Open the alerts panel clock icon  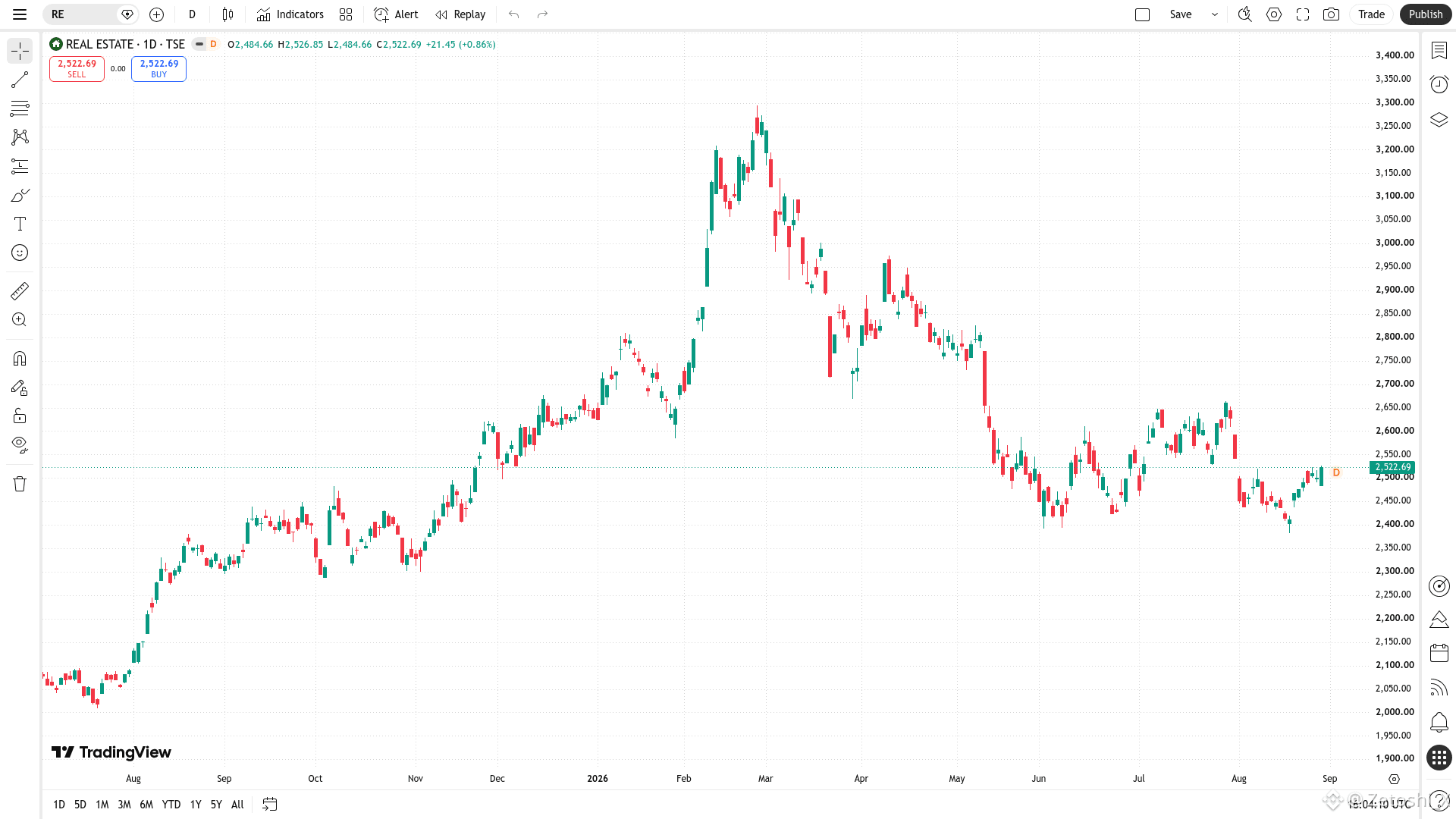point(1439,84)
